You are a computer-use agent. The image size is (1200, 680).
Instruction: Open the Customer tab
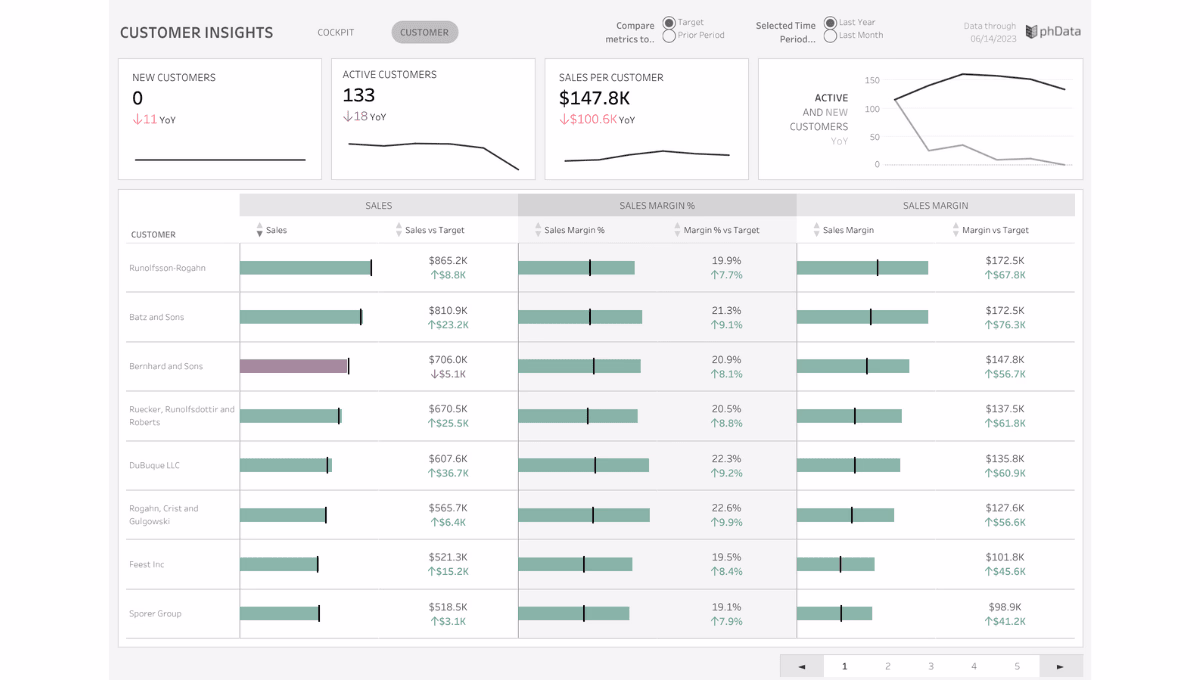425,32
